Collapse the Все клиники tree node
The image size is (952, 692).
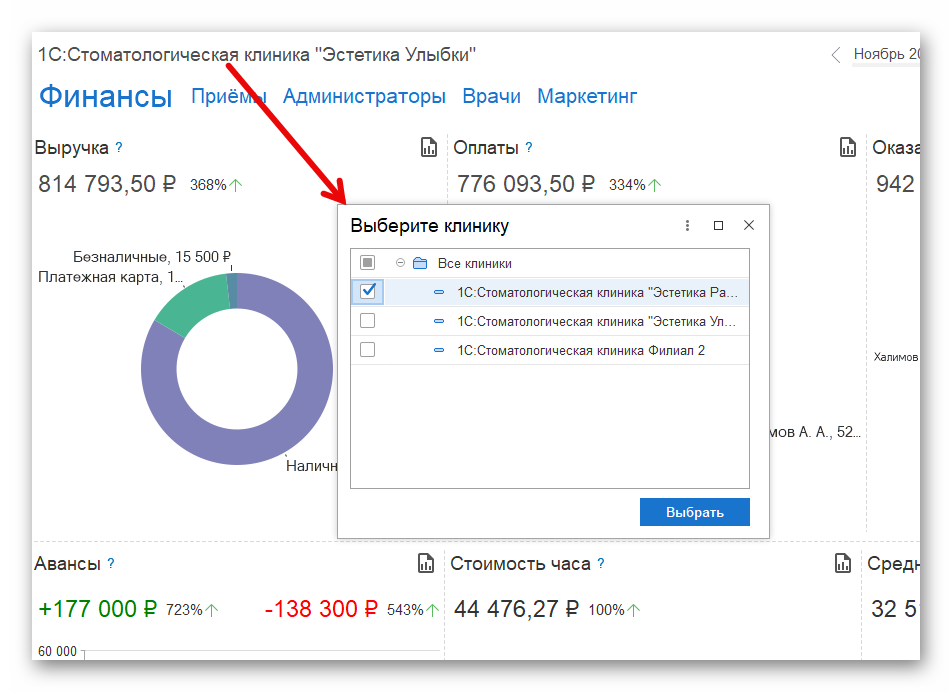coord(400,263)
